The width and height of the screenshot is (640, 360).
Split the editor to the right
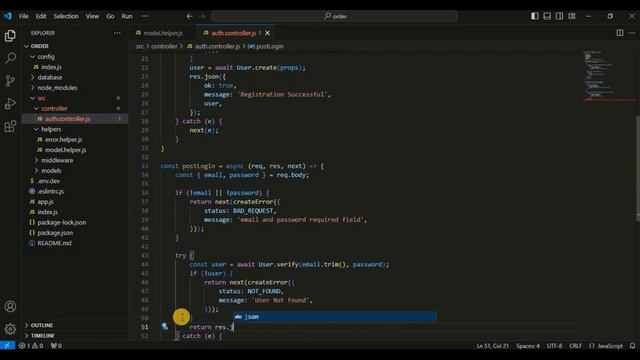click(x=620, y=33)
